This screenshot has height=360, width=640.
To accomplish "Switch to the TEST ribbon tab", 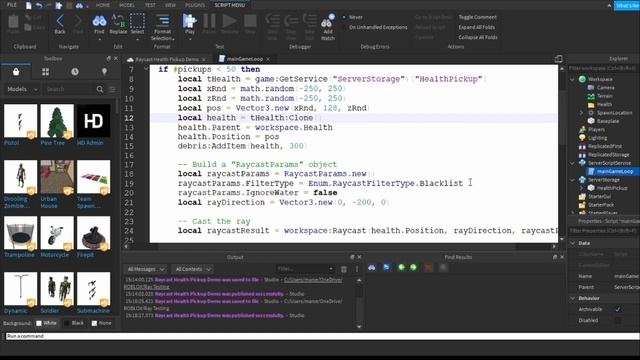I will tap(150, 5).
